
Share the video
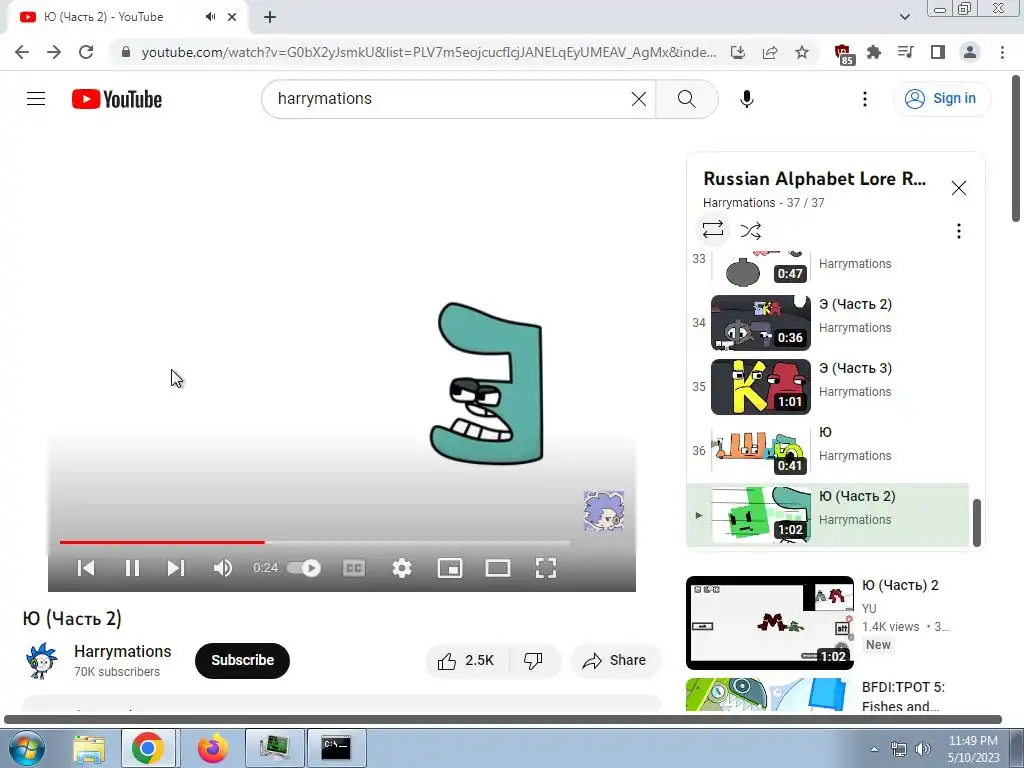click(x=615, y=661)
